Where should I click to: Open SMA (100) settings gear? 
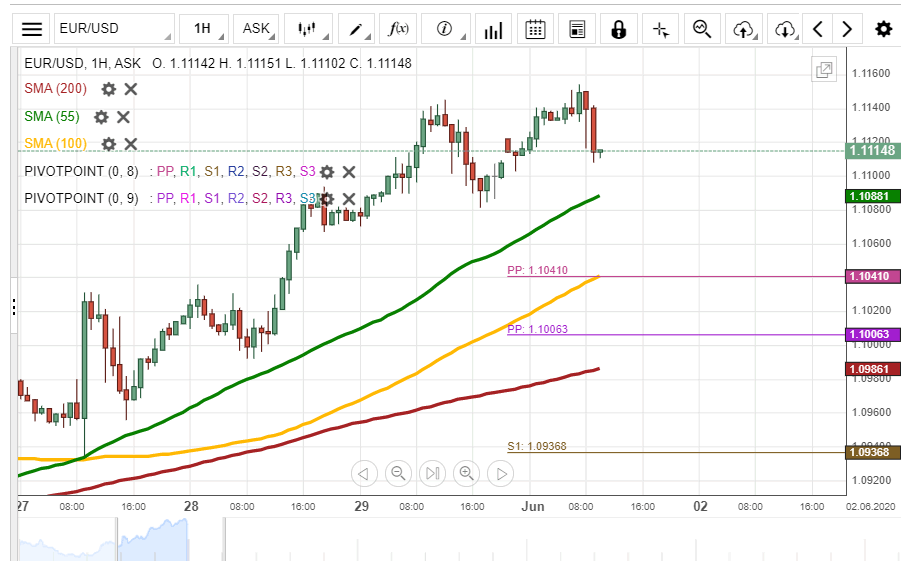108,144
